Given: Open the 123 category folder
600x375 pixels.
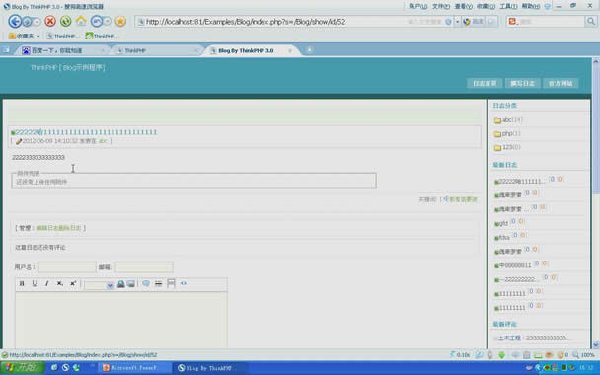Looking at the screenshot, I should pyautogui.click(x=507, y=147).
